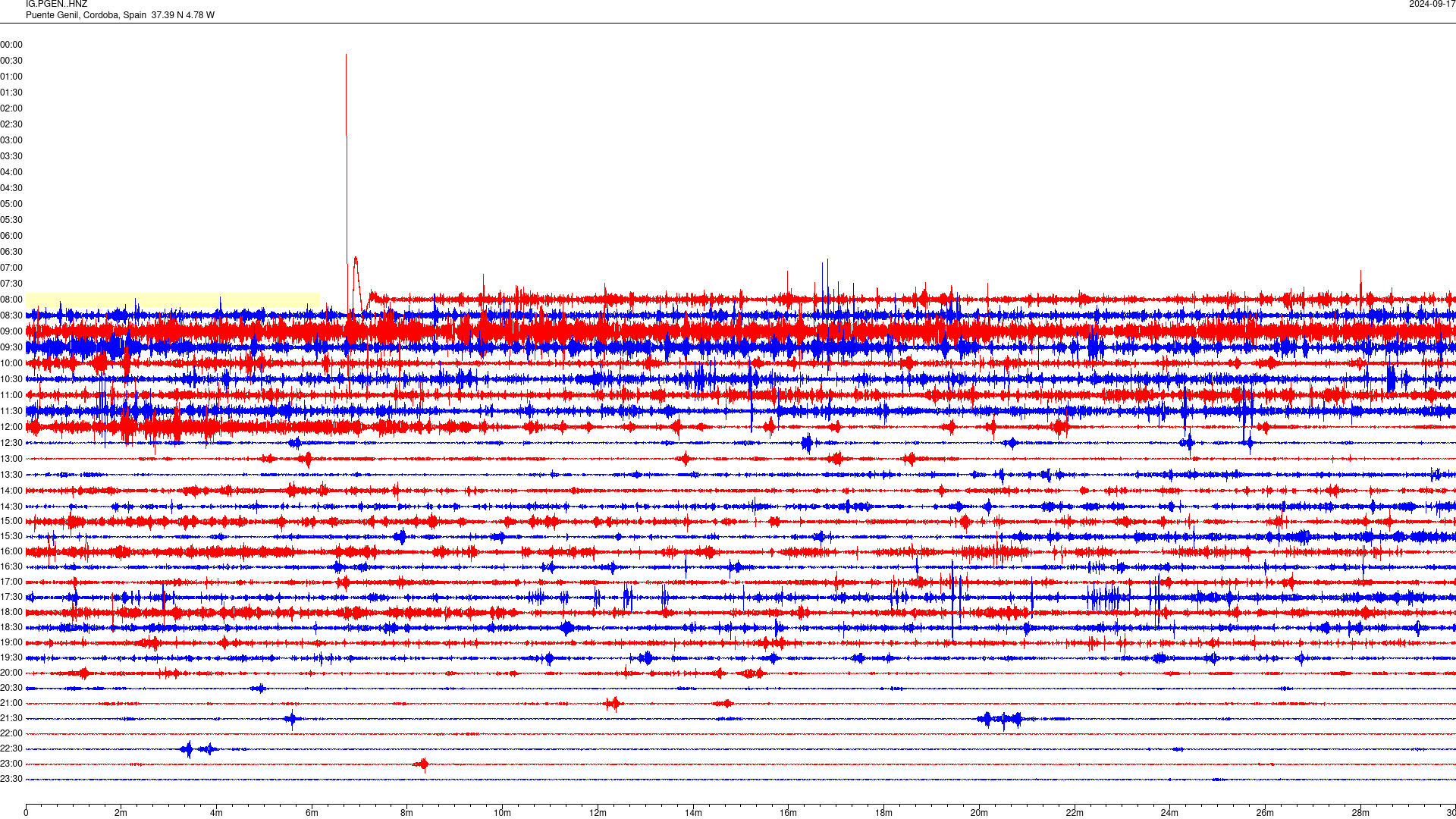
Task: Select the 05:30 time row label
Action: (11, 220)
